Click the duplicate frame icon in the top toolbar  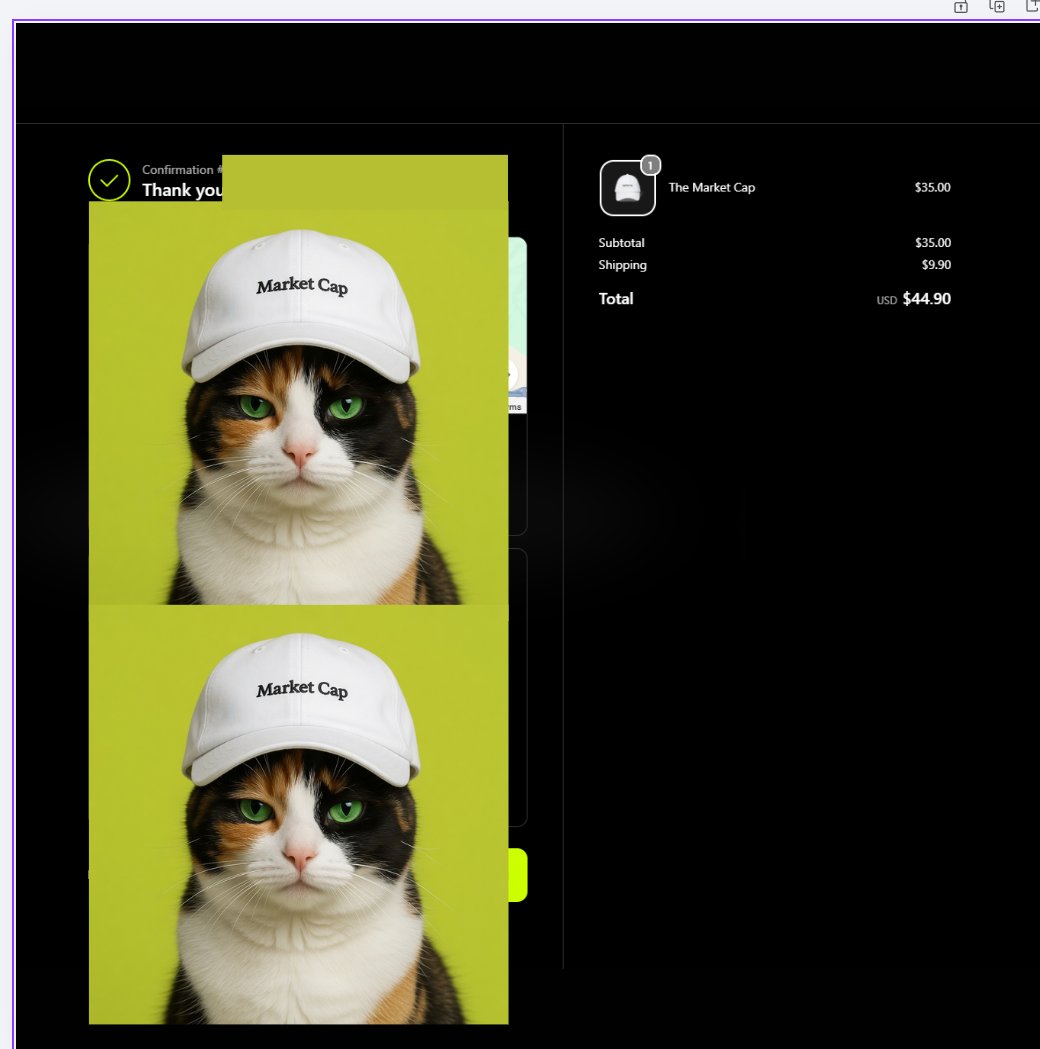(997, 7)
